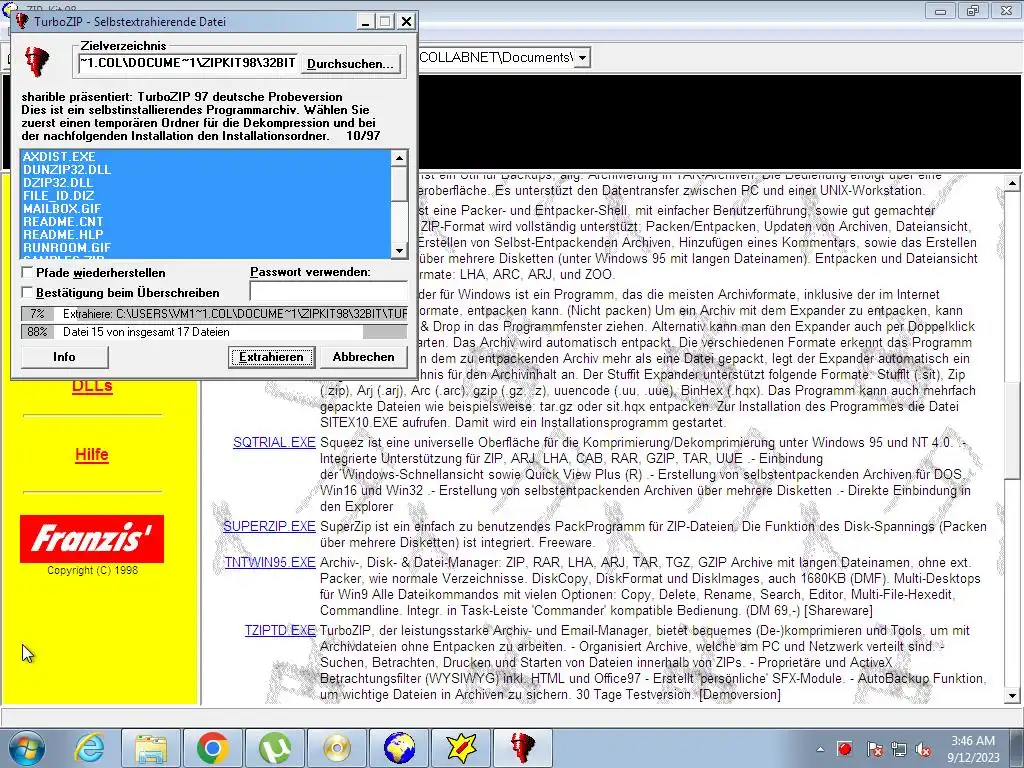Open the Action Center flag icon
1024x768 pixels.
(874, 749)
